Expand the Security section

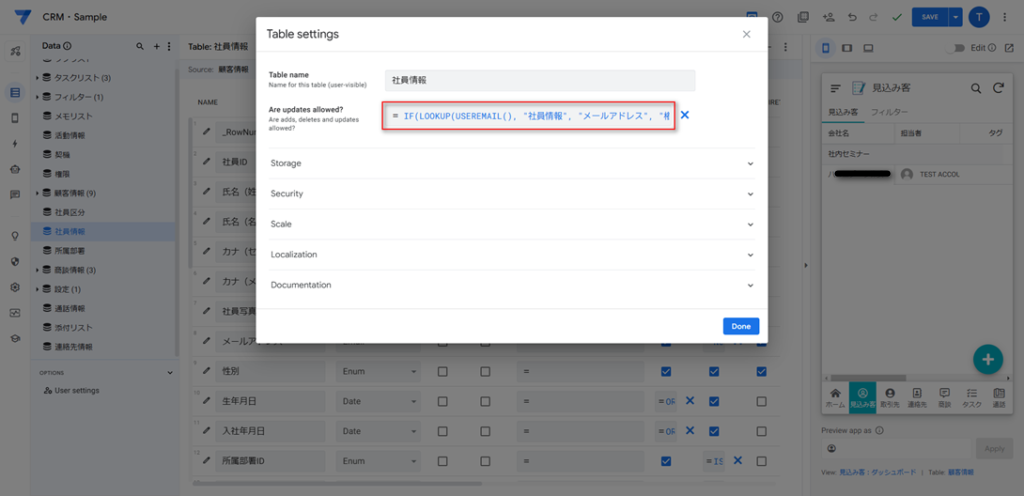[511, 193]
